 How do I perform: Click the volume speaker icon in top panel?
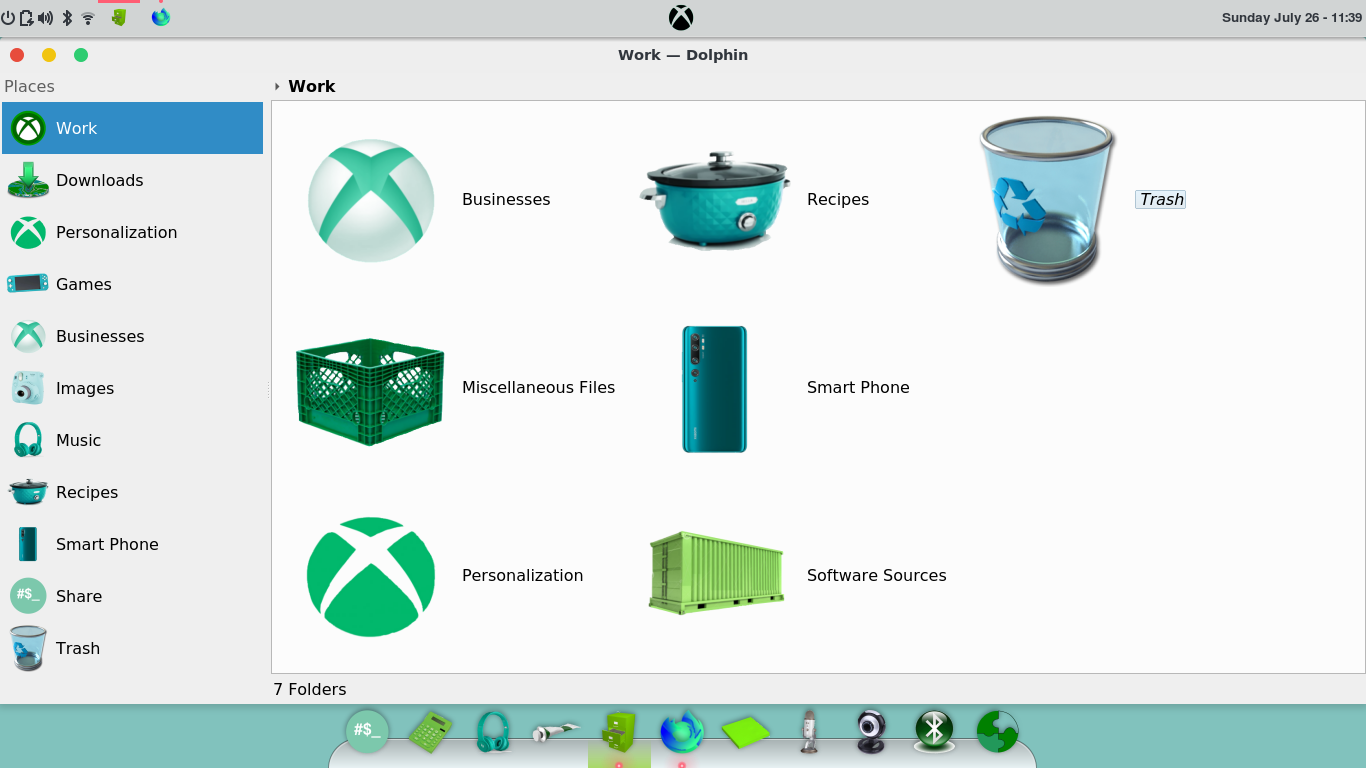pos(45,18)
